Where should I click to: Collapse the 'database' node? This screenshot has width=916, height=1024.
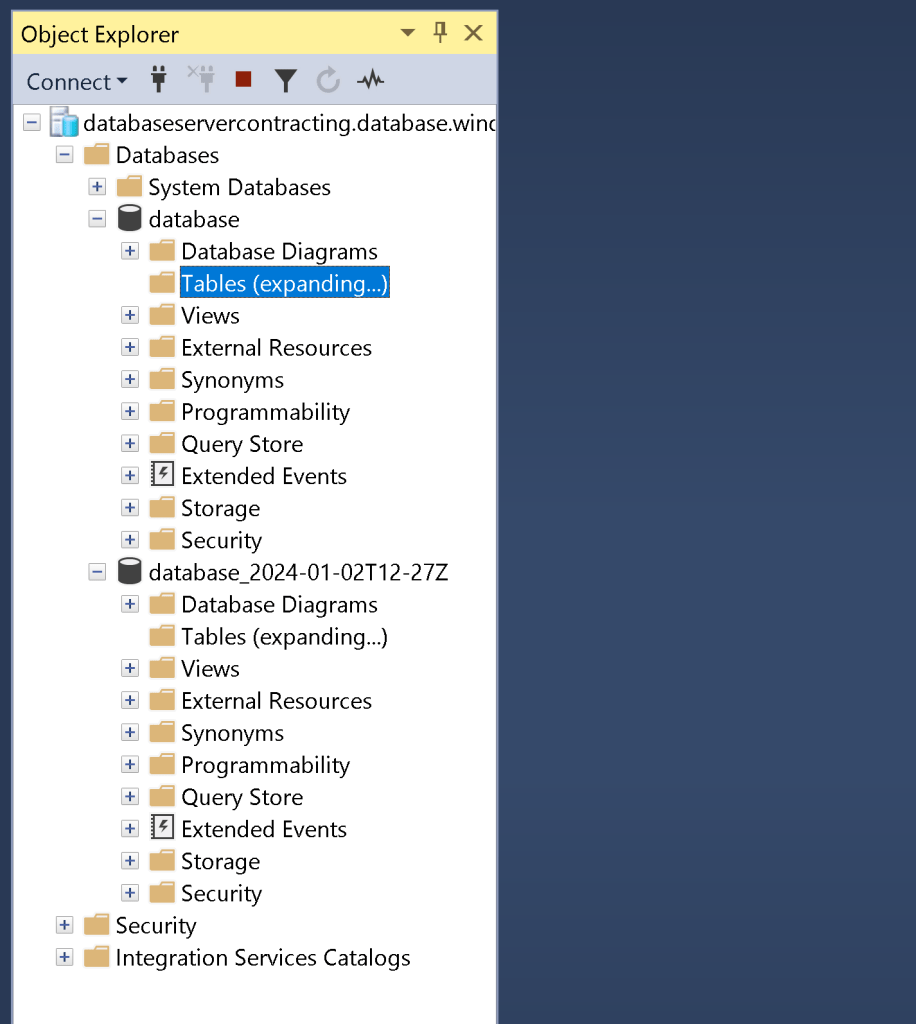(x=97, y=219)
